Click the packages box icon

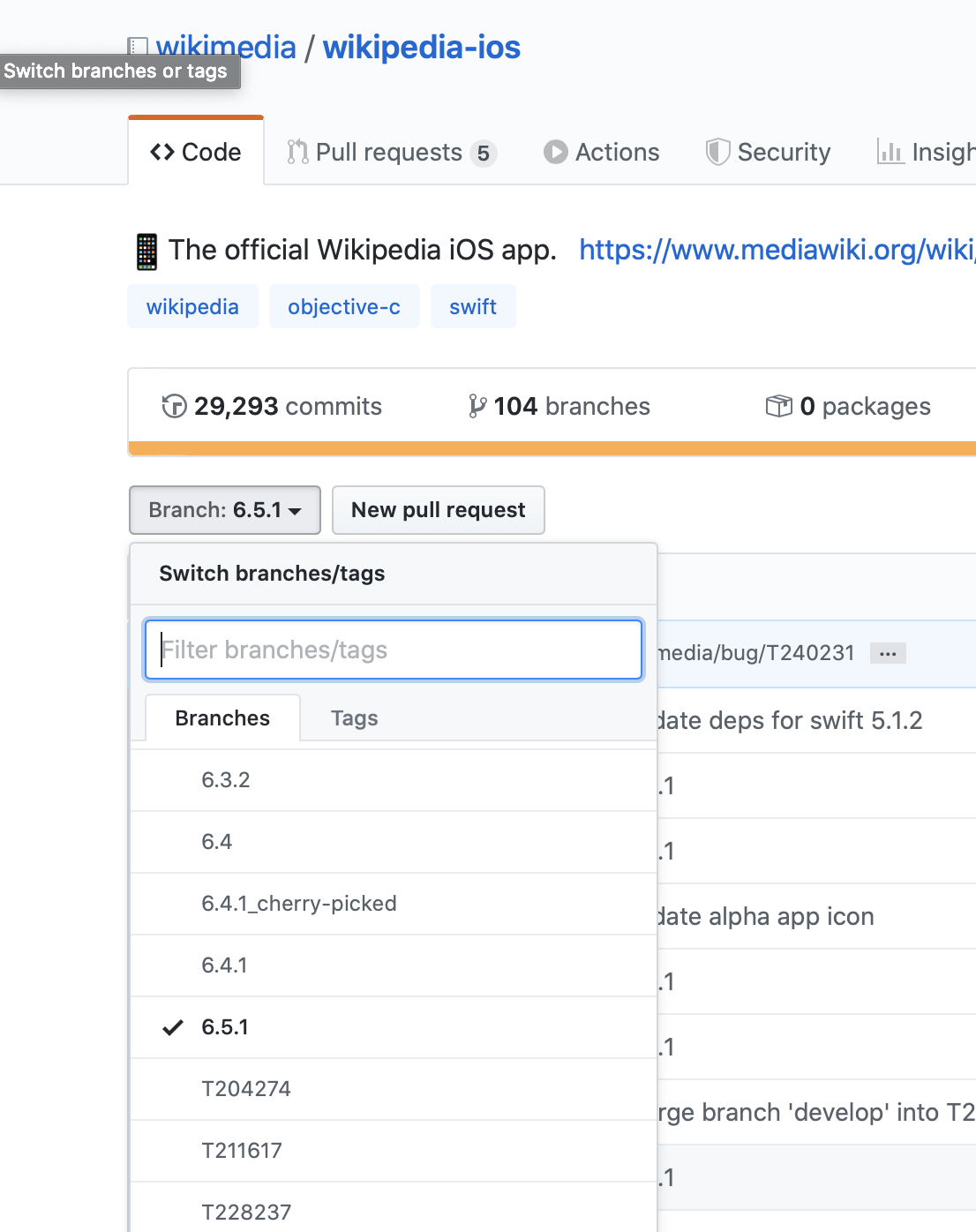[x=778, y=406]
